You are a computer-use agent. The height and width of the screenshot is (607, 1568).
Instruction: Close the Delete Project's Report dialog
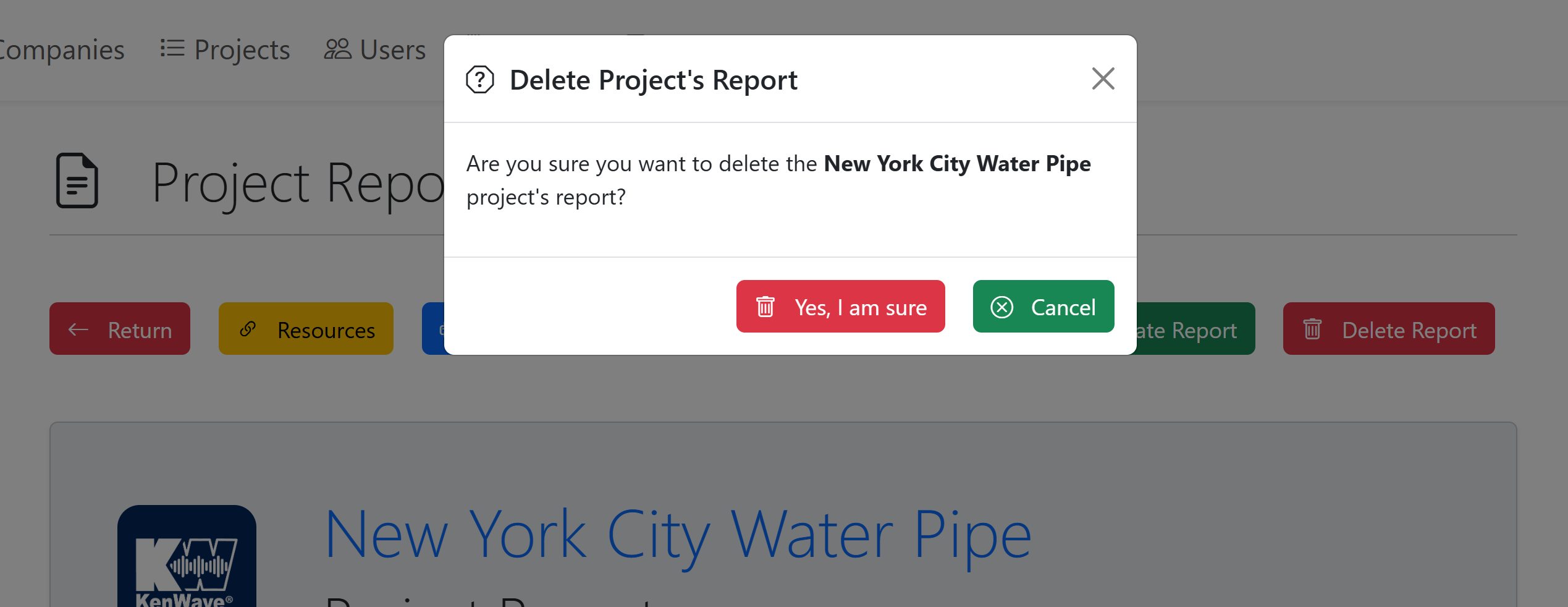point(1103,79)
